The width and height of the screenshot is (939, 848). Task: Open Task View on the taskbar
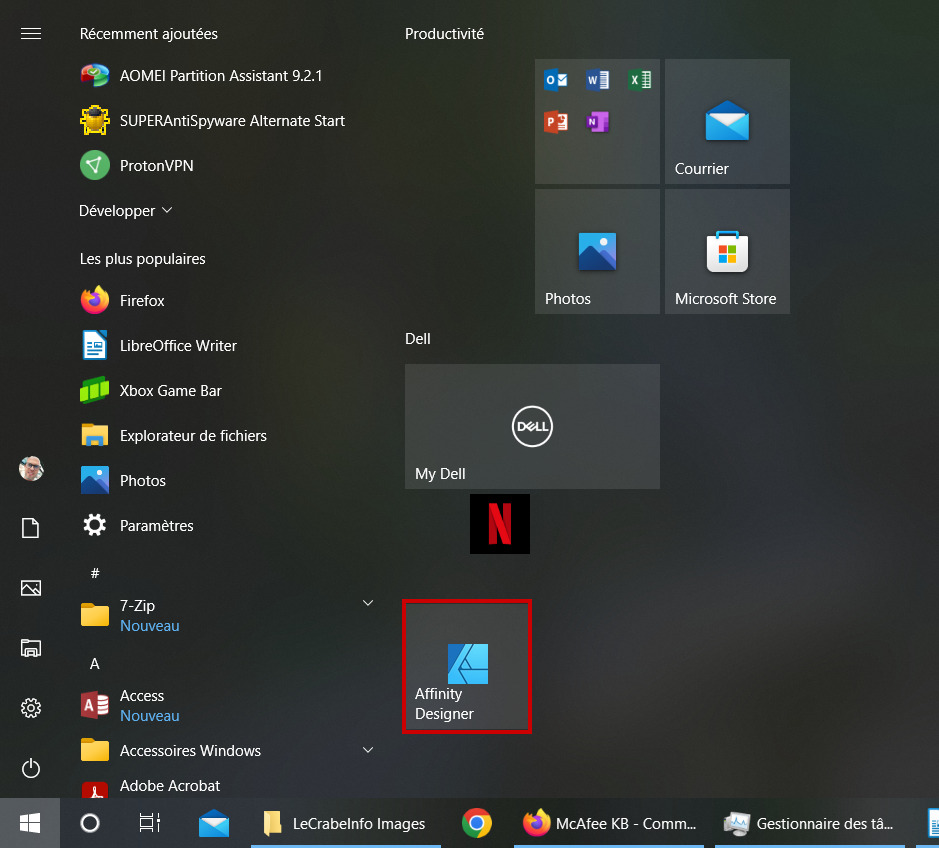pos(150,823)
